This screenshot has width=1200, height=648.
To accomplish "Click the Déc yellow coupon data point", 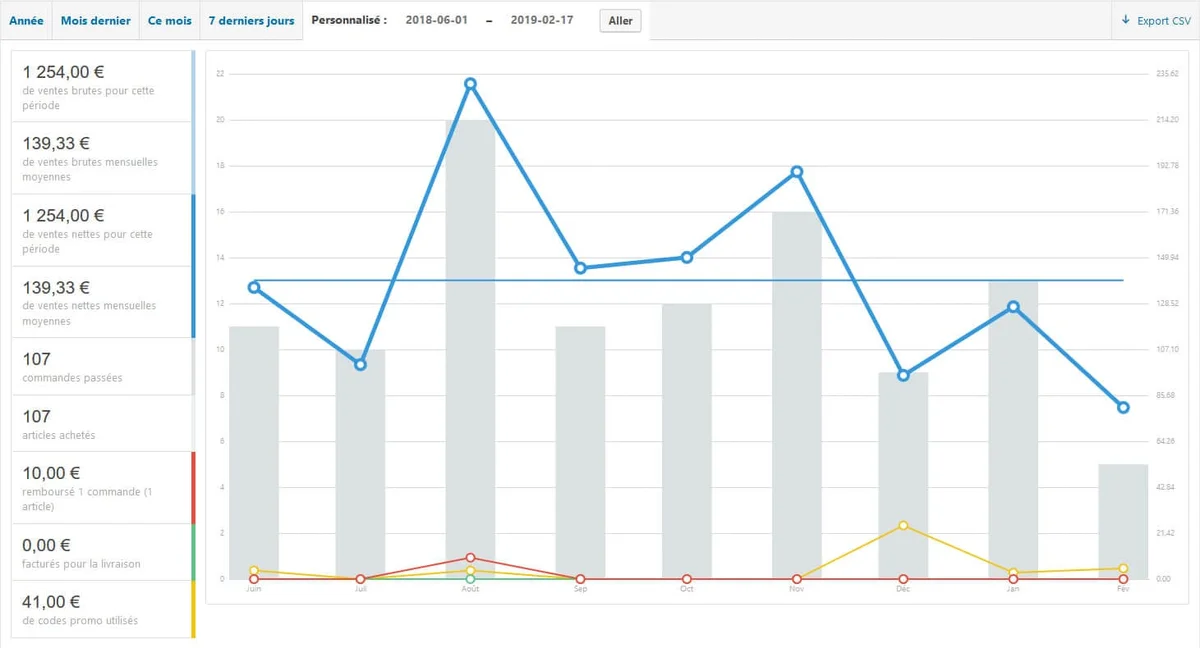I will 903,525.
